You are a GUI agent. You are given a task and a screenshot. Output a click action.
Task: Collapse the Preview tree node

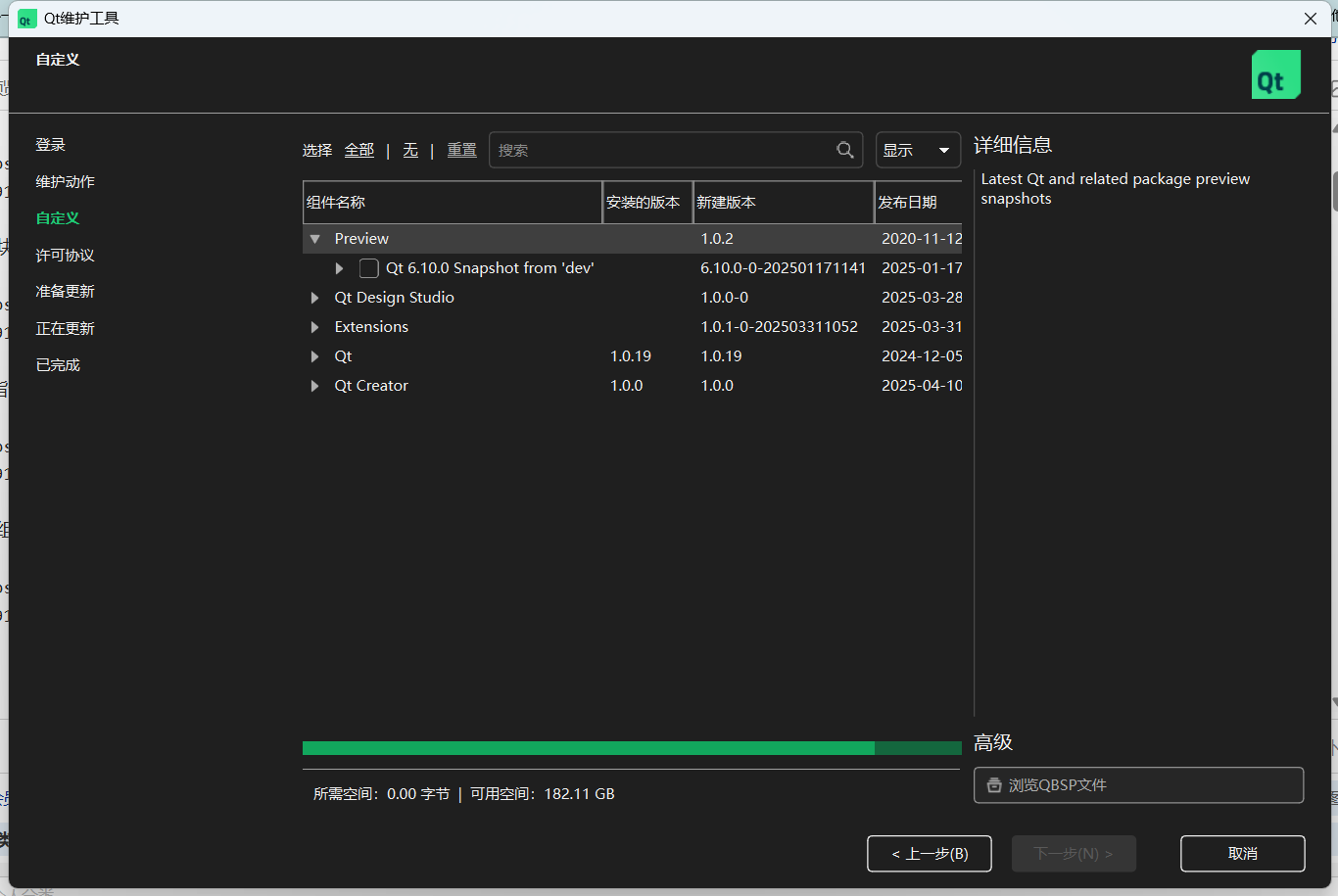point(314,239)
